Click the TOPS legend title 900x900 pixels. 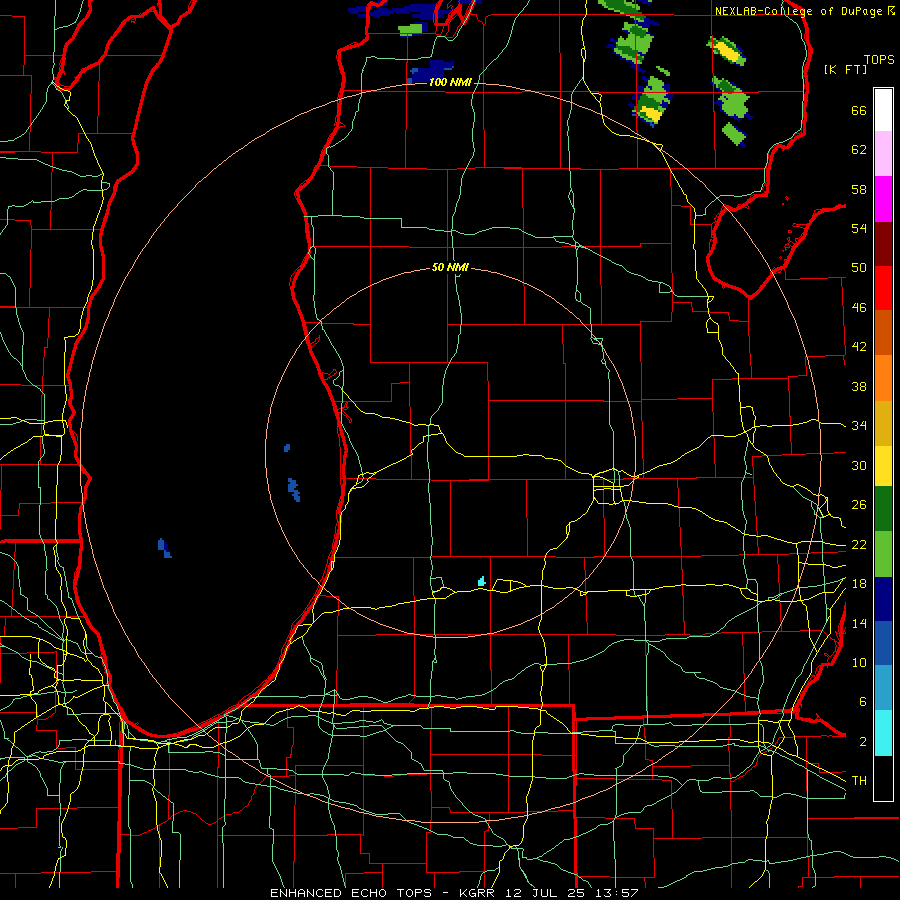879,59
